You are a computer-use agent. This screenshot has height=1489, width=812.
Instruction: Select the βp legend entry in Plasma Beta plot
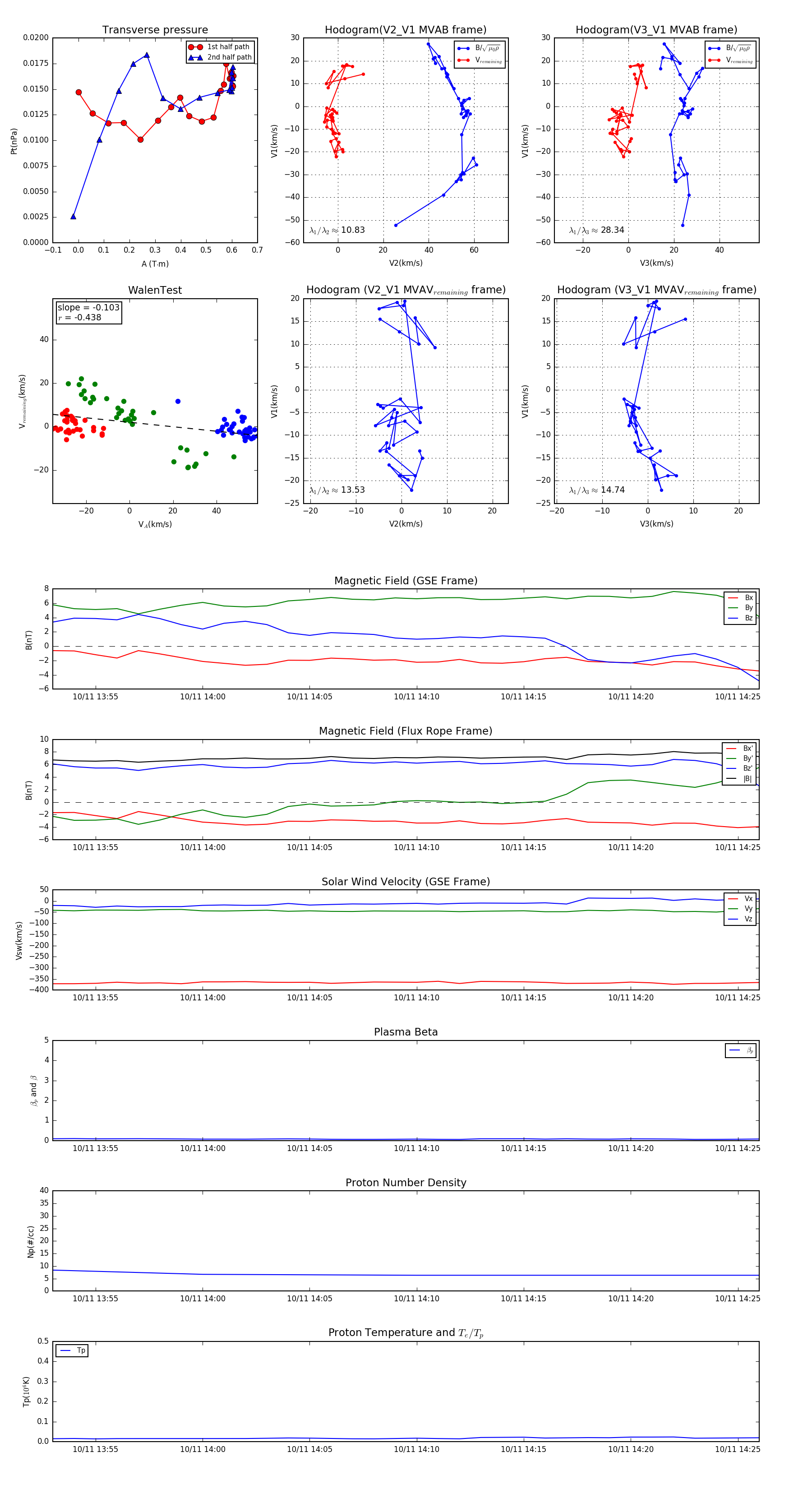[741, 1050]
